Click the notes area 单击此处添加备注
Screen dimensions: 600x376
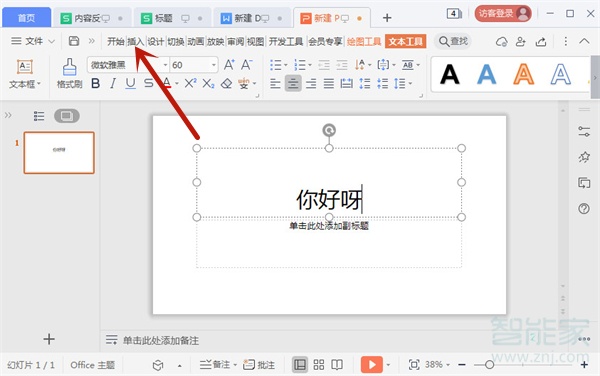tap(161, 340)
